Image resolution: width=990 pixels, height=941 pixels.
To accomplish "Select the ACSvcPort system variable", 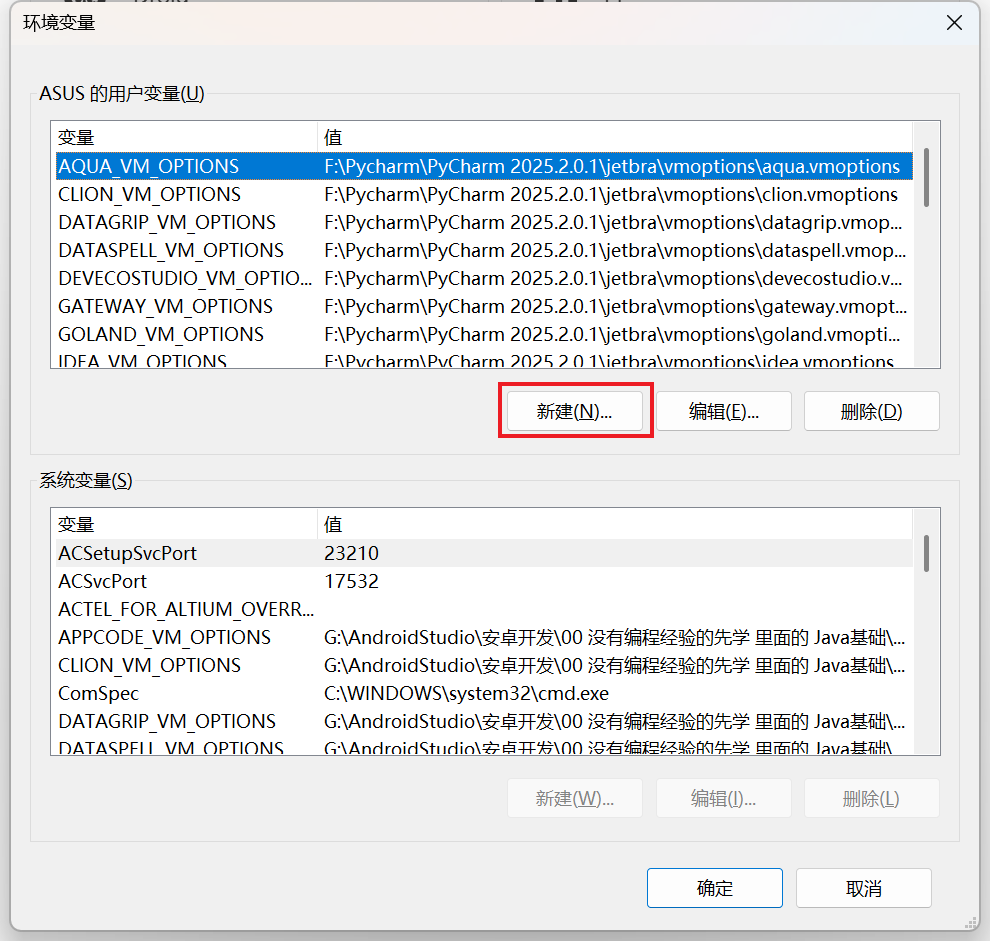I will 484,581.
